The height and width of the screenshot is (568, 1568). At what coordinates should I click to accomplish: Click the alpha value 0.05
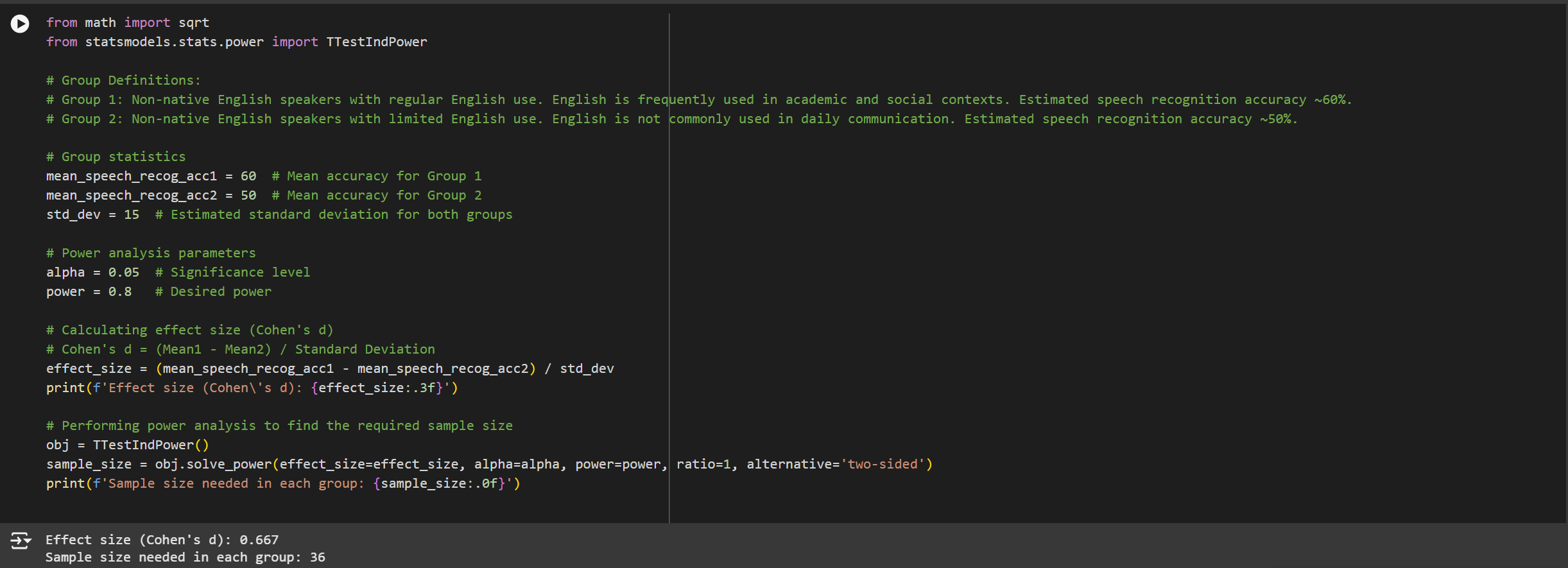click(123, 272)
